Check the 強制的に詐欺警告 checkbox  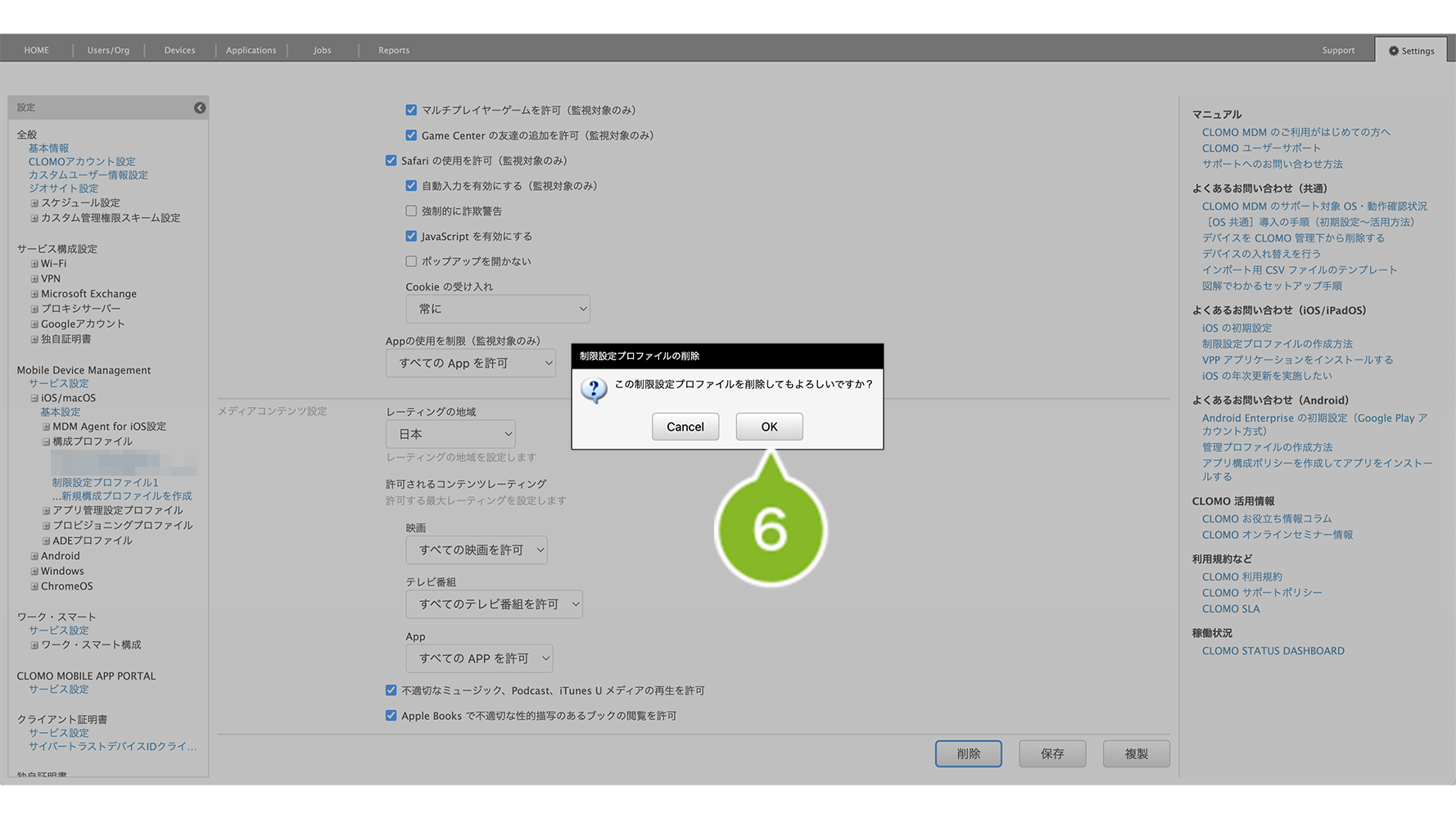click(411, 210)
